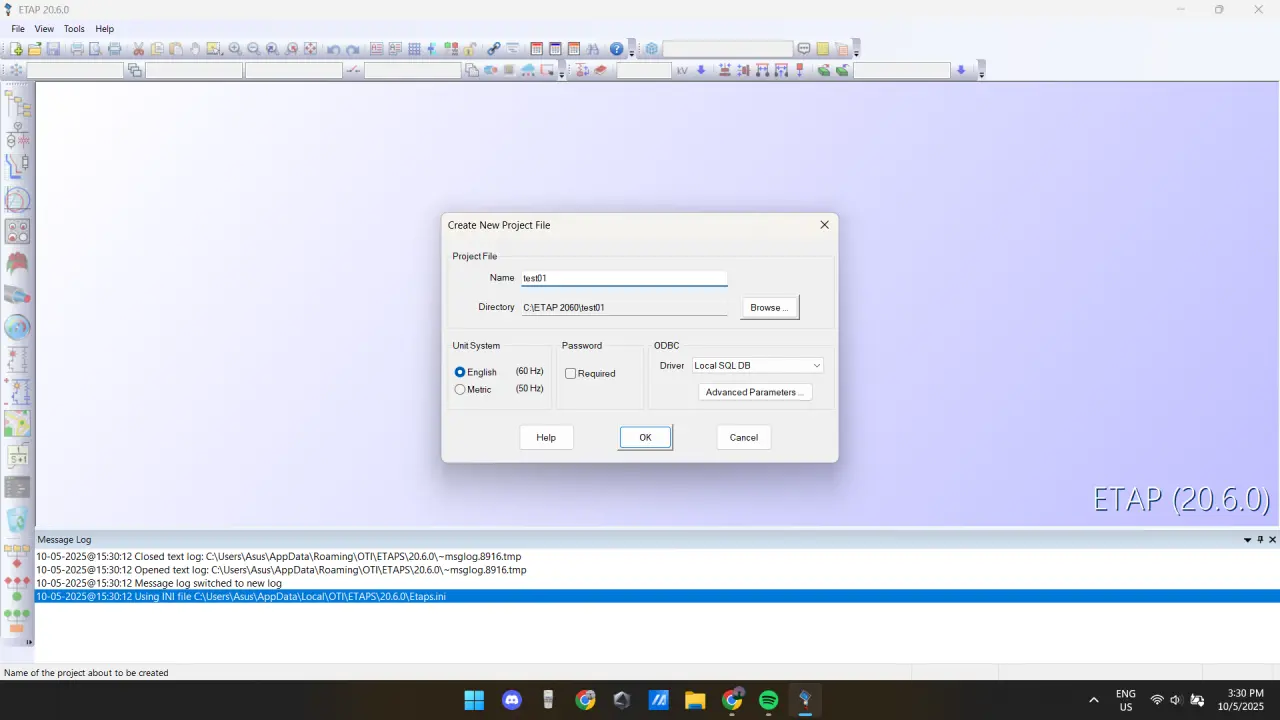The width and height of the screenshot is (1280, 720).
Task: Click the yellow sticky note icon
Action: (x=822, y=49)
